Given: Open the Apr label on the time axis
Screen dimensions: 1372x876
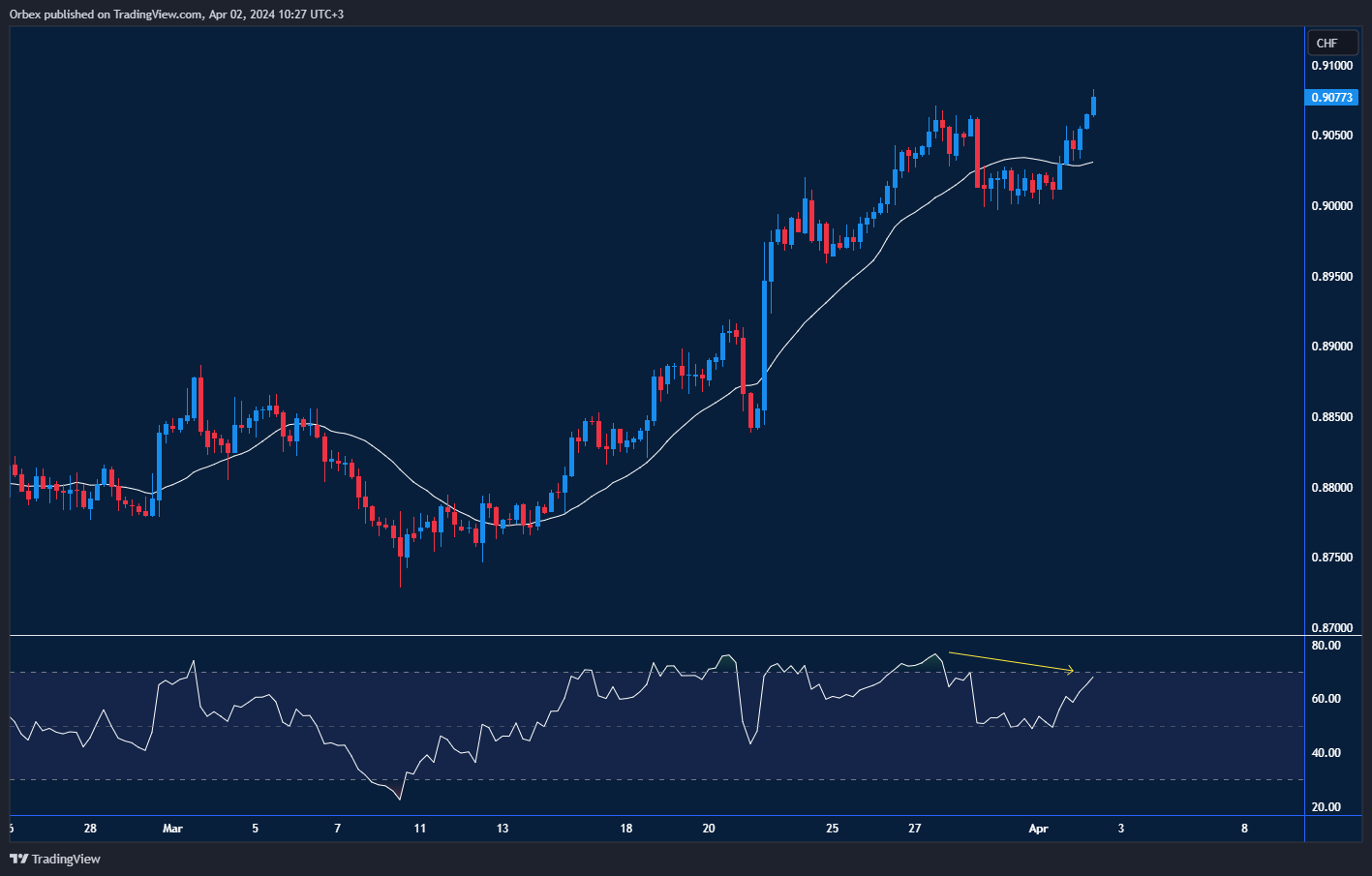Looking at the screenshot, I should (1039, 829).
